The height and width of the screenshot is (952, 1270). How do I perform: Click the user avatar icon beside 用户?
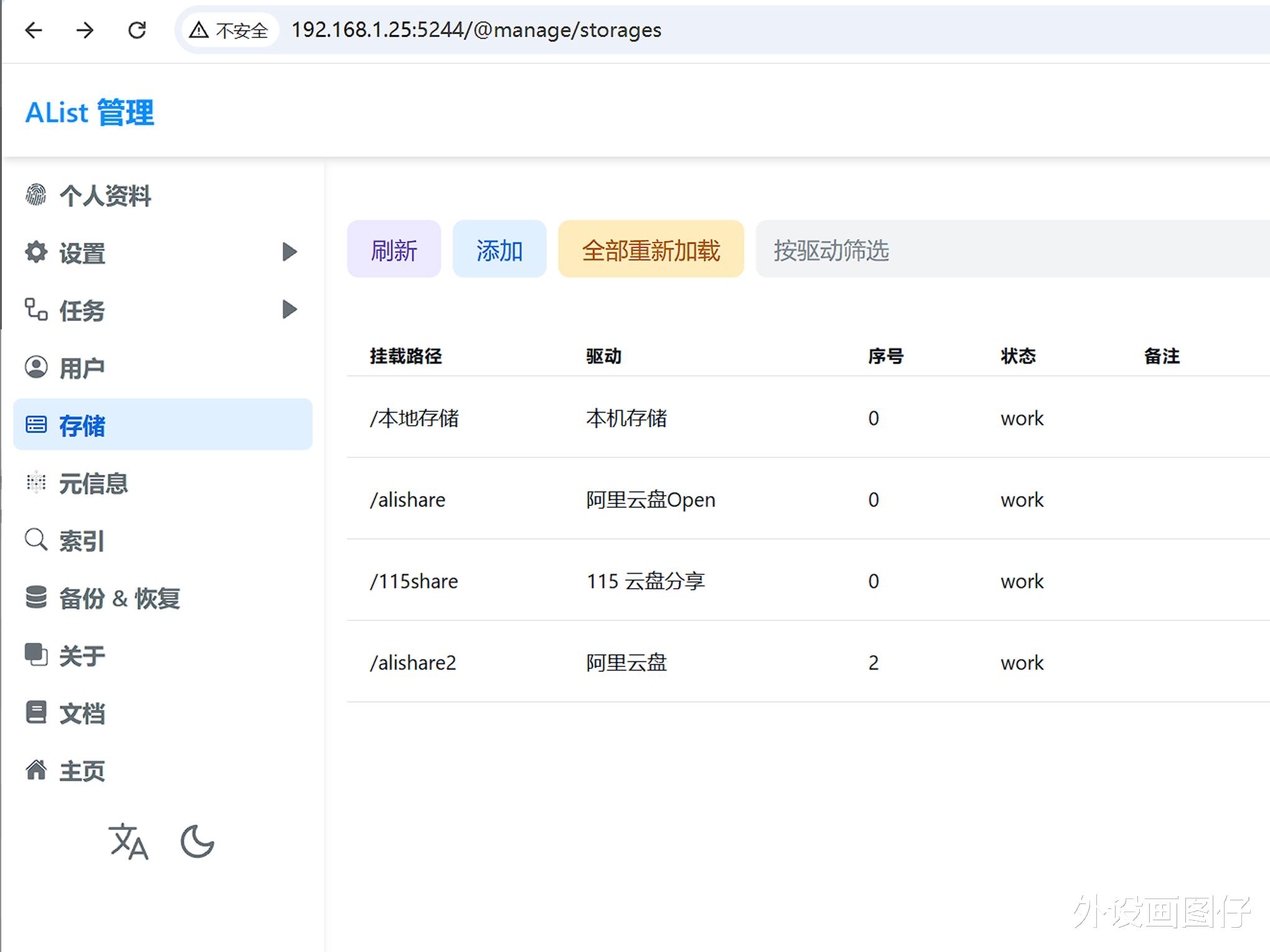[36, 367]
